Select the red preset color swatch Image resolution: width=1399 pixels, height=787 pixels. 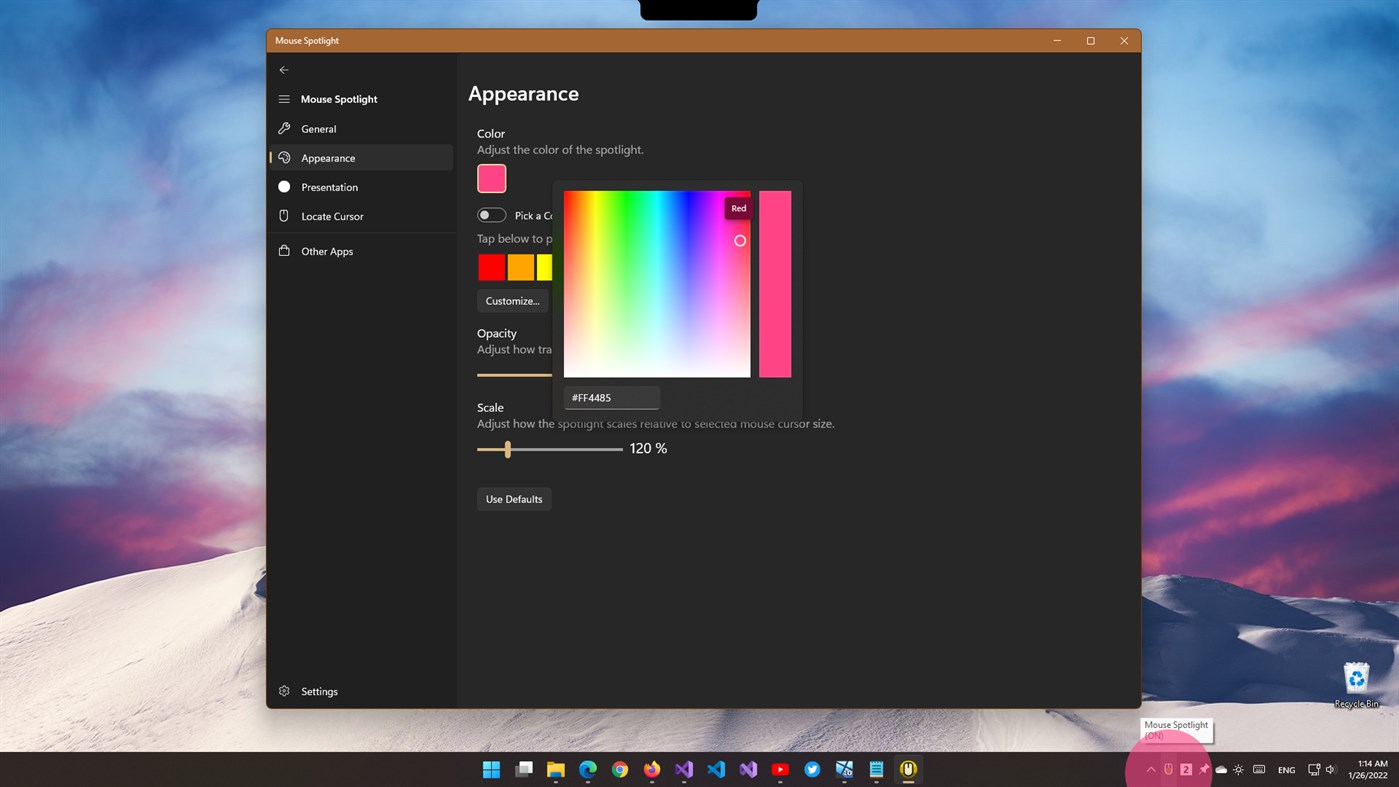(491, 267)
